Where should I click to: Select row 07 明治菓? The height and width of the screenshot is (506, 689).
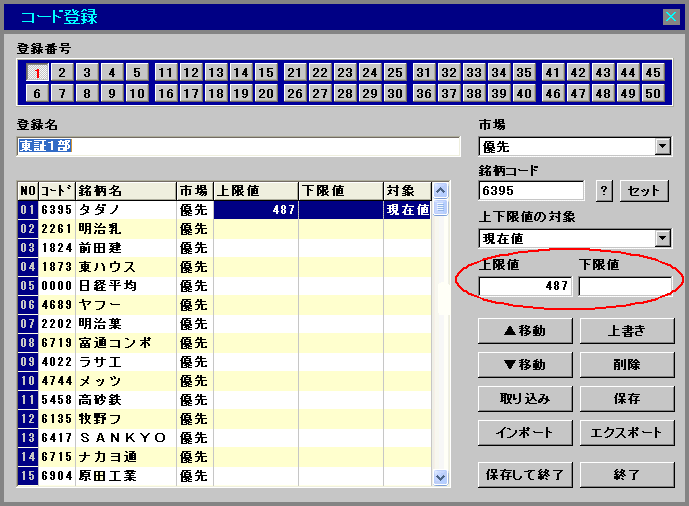point(224,324)
